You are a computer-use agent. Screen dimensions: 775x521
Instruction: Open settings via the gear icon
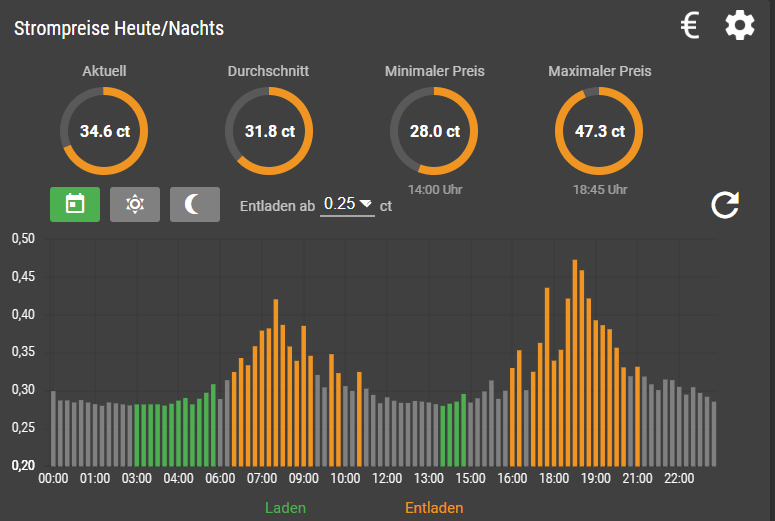[740, 26]
